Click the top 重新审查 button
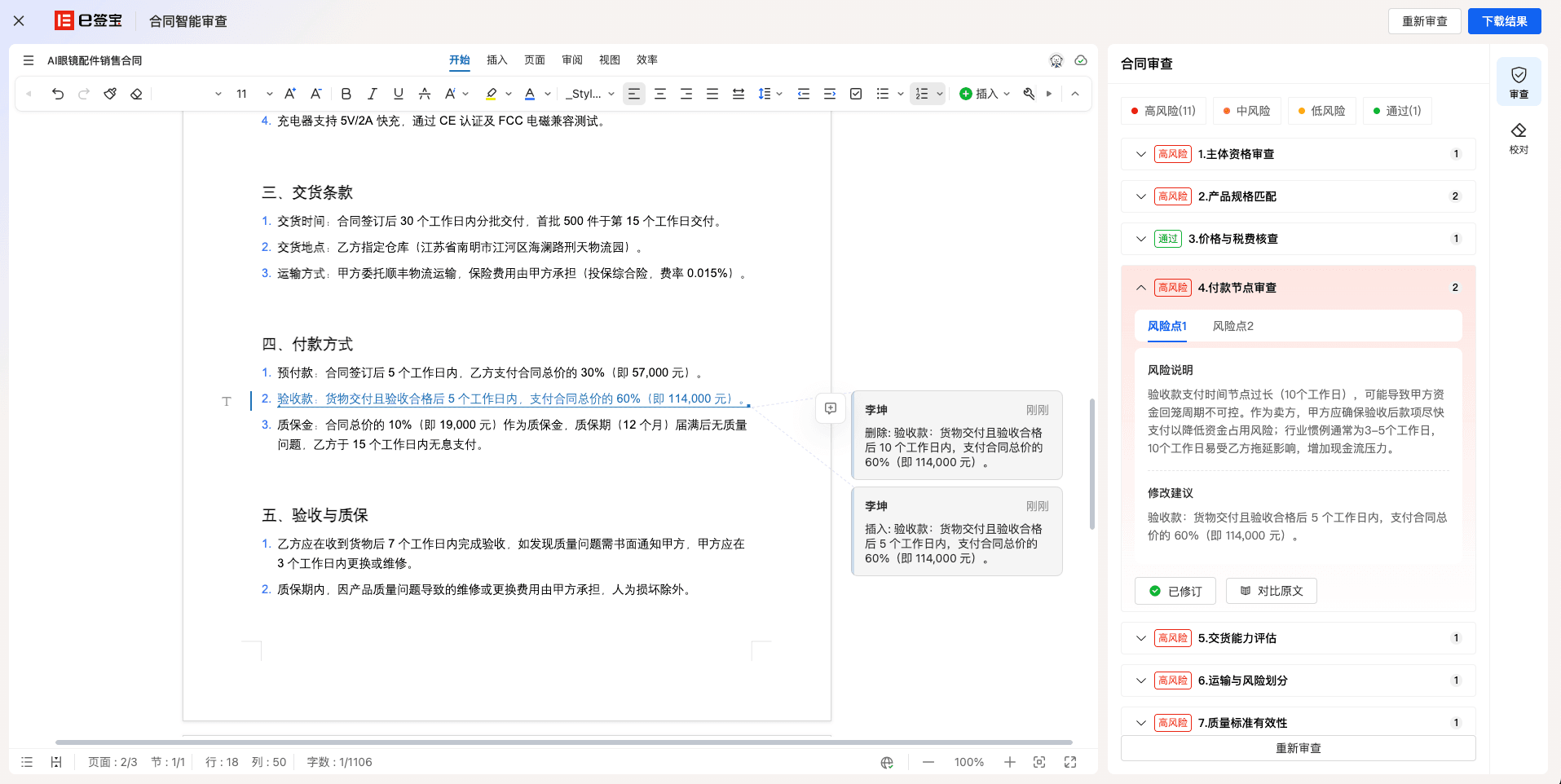 [1425, 21]
